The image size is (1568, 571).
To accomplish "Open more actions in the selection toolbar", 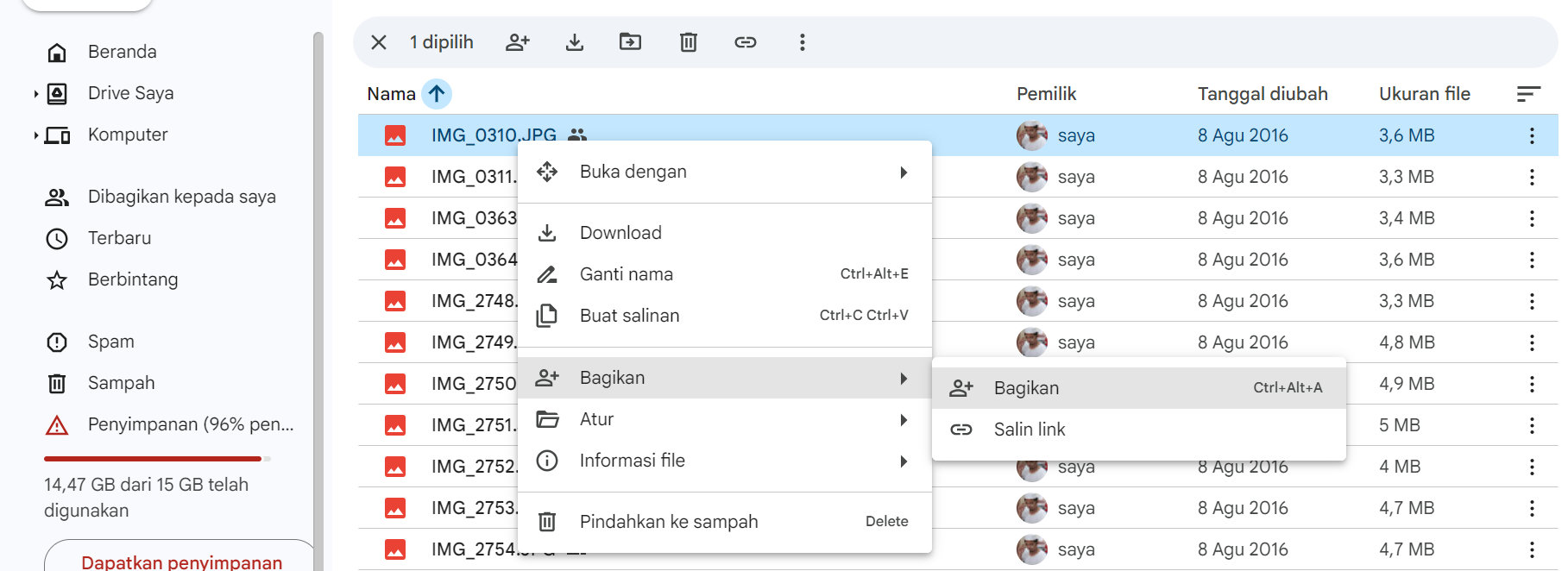I will coord(803,42).
